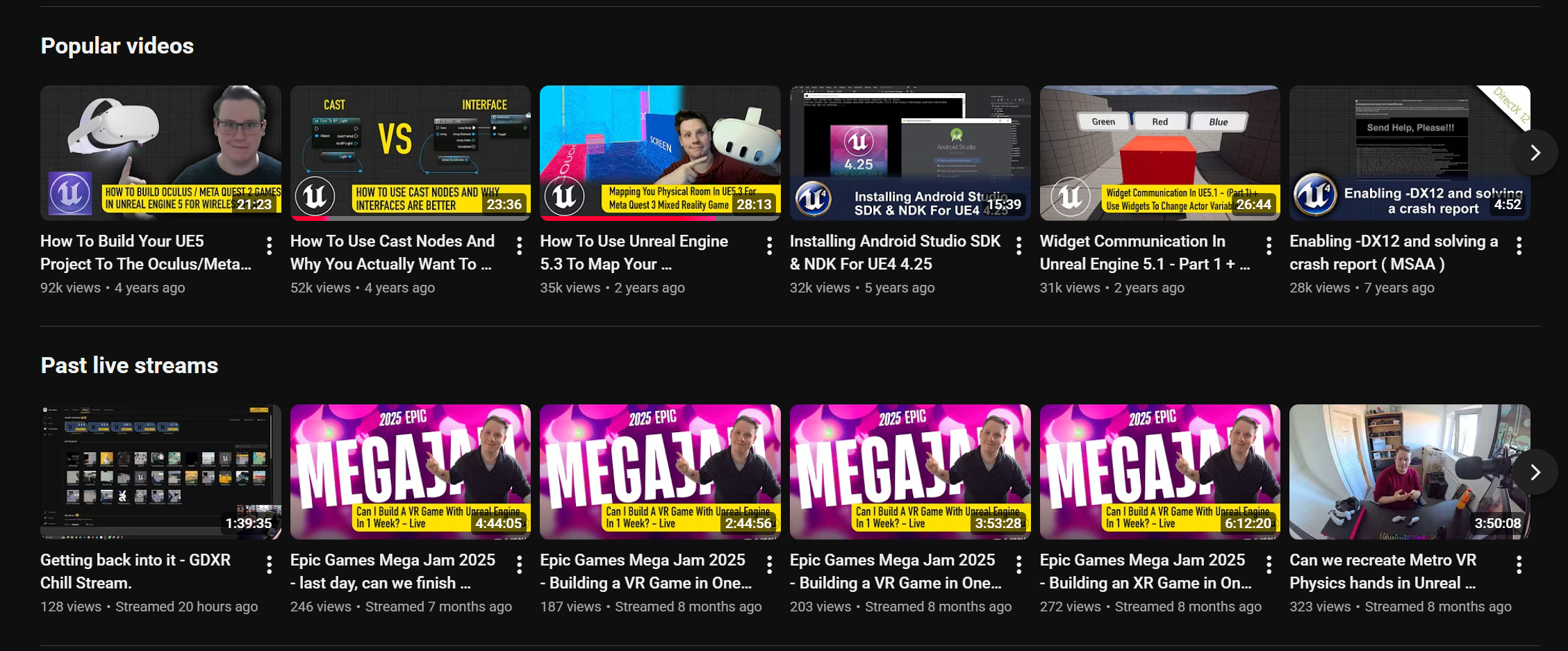
Task: Open options menu for Oculus/Meta build video
Action: pos(269,245)
